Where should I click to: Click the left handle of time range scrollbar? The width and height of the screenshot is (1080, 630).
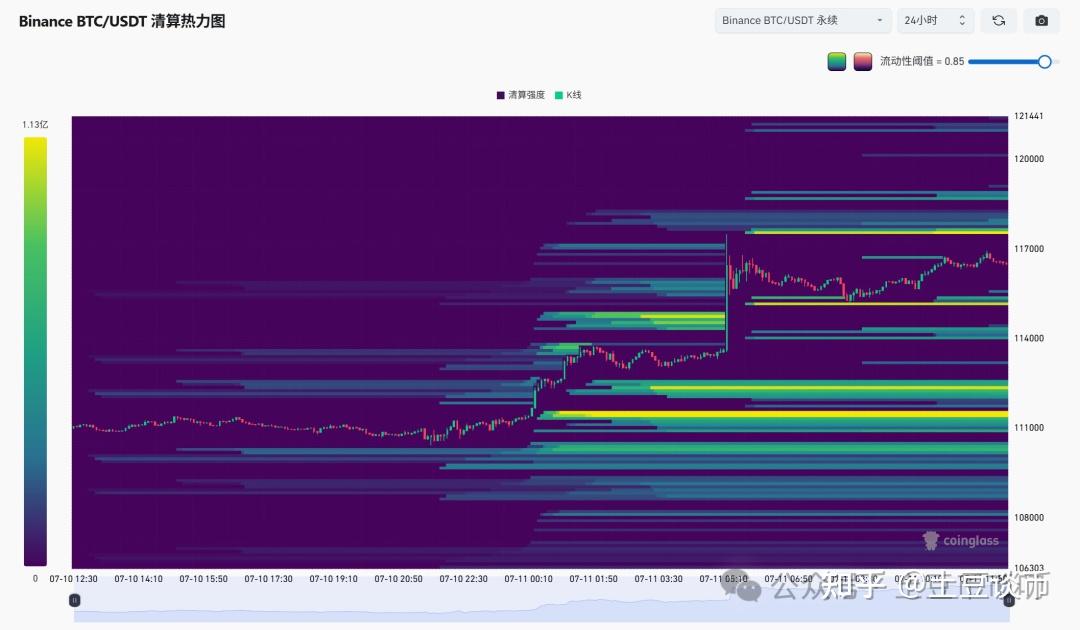pos(74,600)
